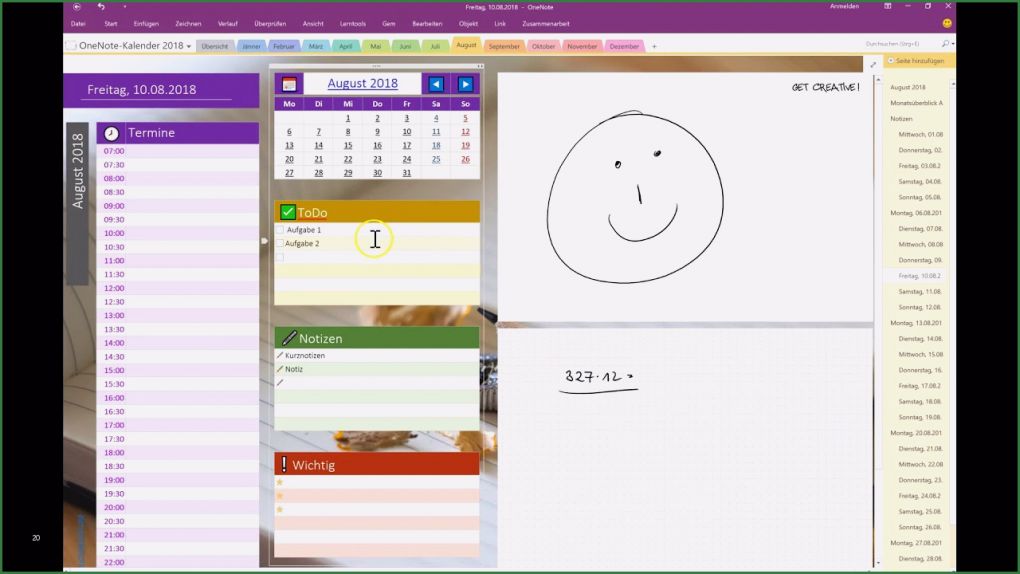Click the smiley feedback icon
The width and height of the screenshot is (1020, 574).
[947, 23]
